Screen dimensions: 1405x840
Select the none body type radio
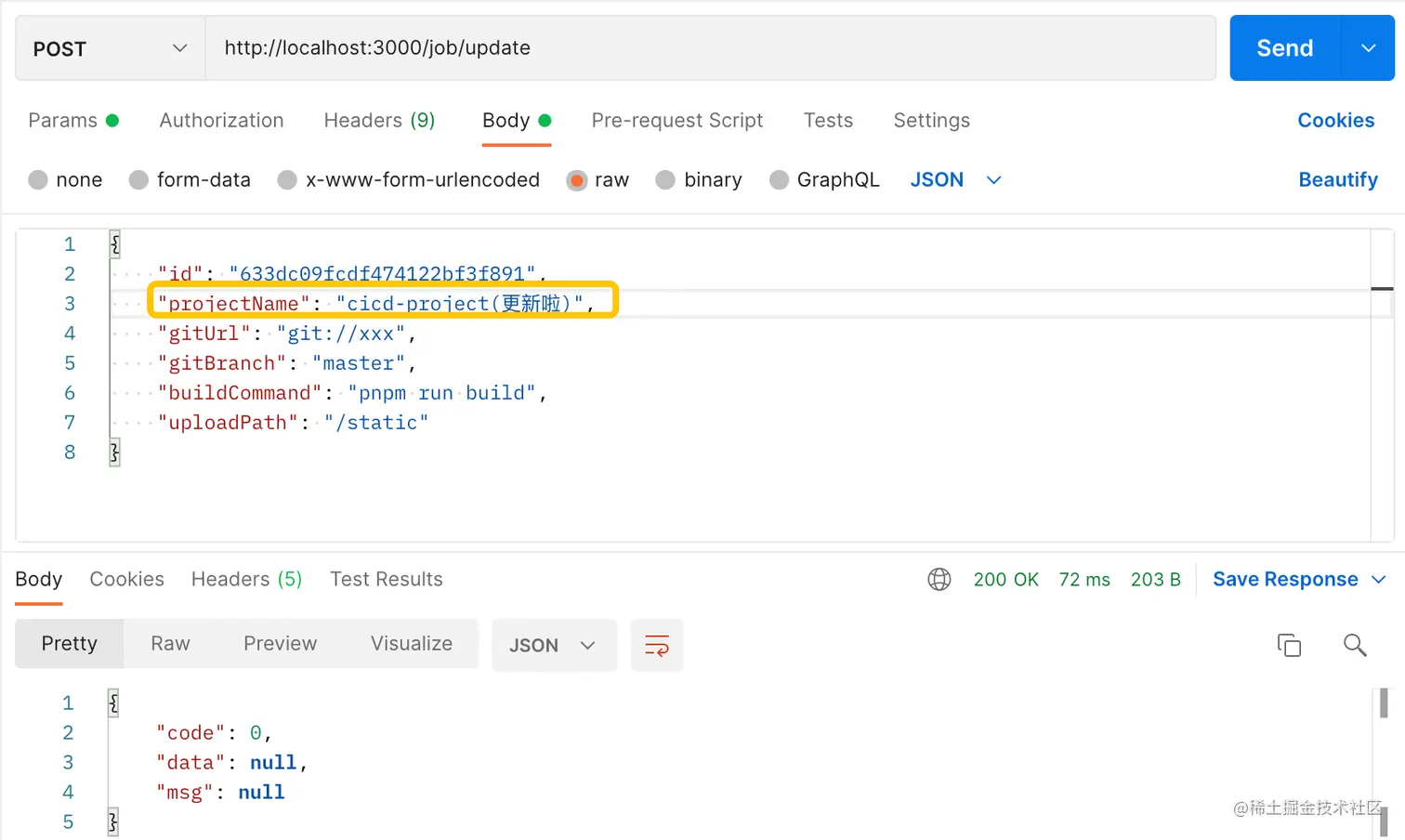pyautogui.click(x=38, y=180)
